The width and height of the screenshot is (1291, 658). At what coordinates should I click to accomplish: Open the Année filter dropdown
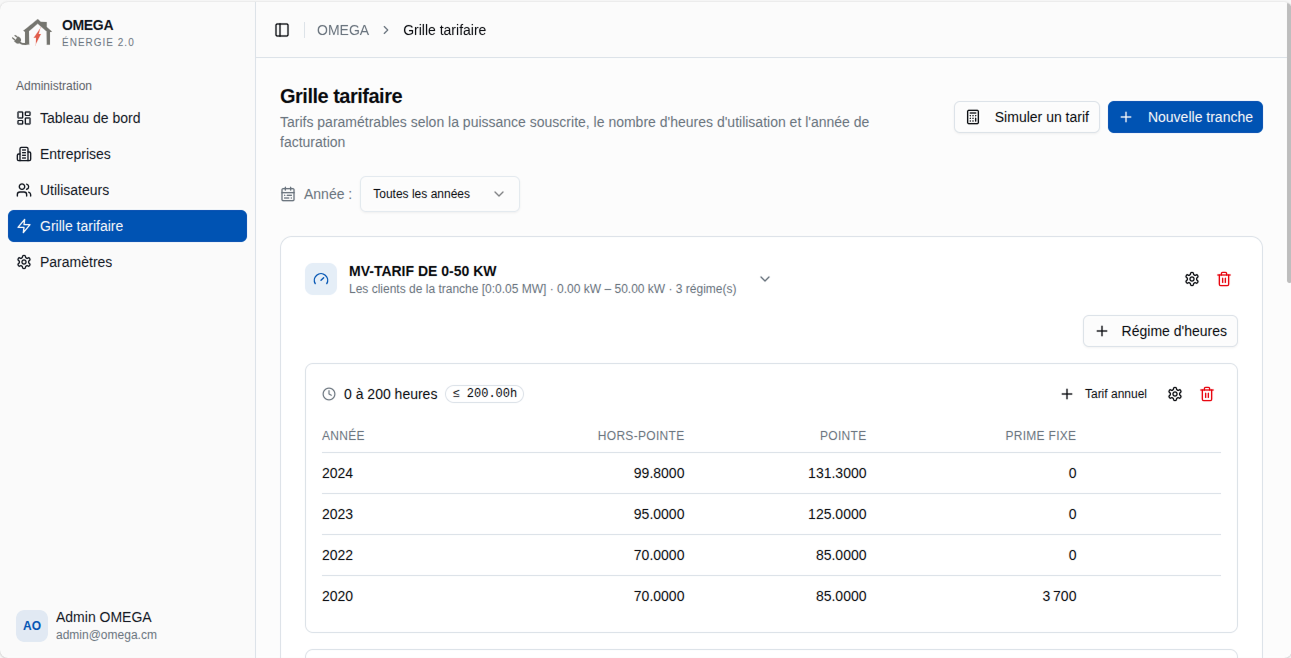click(x=440, y=194)
